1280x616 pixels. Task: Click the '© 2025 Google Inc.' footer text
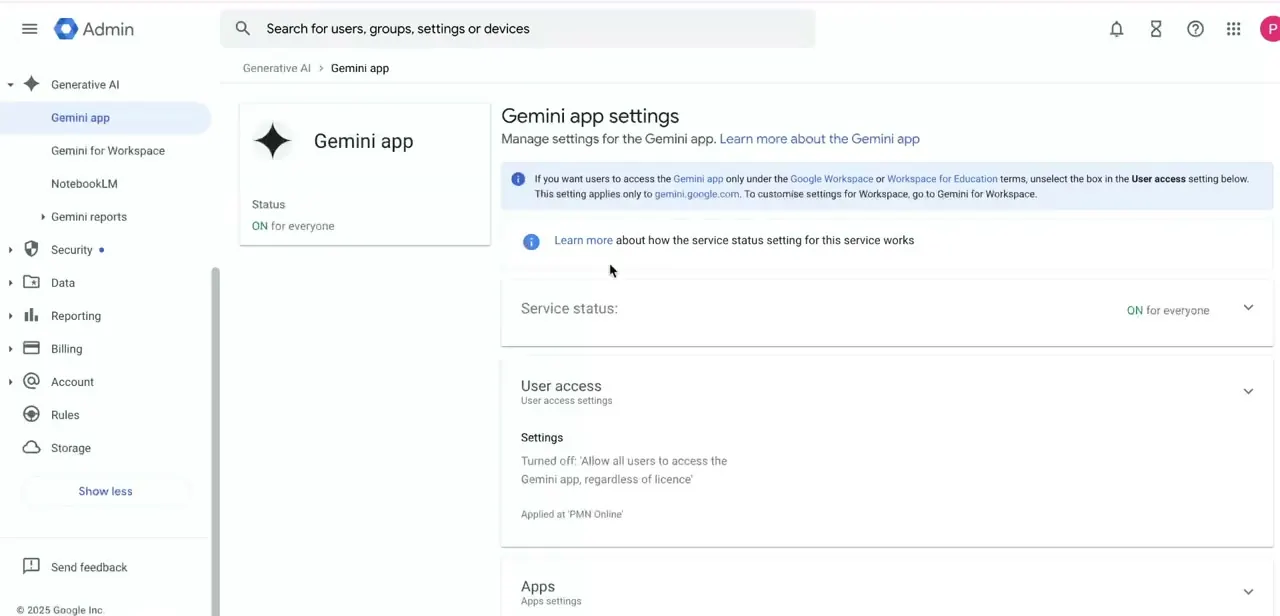[x=60, y=610]
